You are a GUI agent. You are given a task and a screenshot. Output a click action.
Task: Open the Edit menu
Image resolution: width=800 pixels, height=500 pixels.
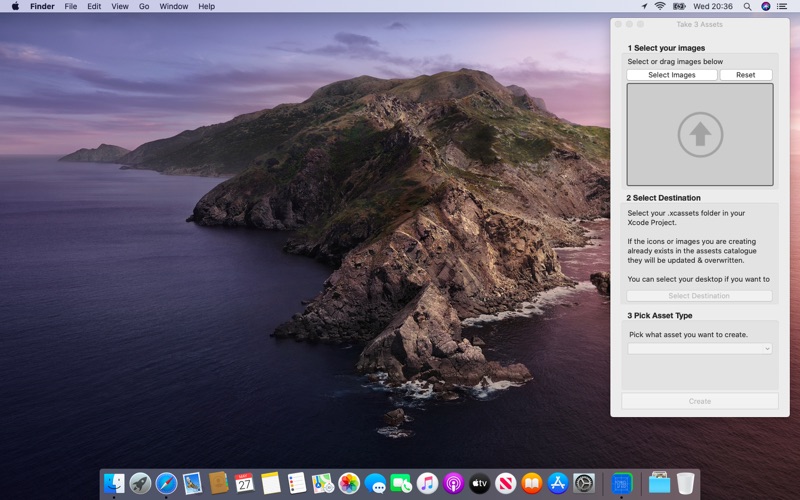click(x=94, y=6)
